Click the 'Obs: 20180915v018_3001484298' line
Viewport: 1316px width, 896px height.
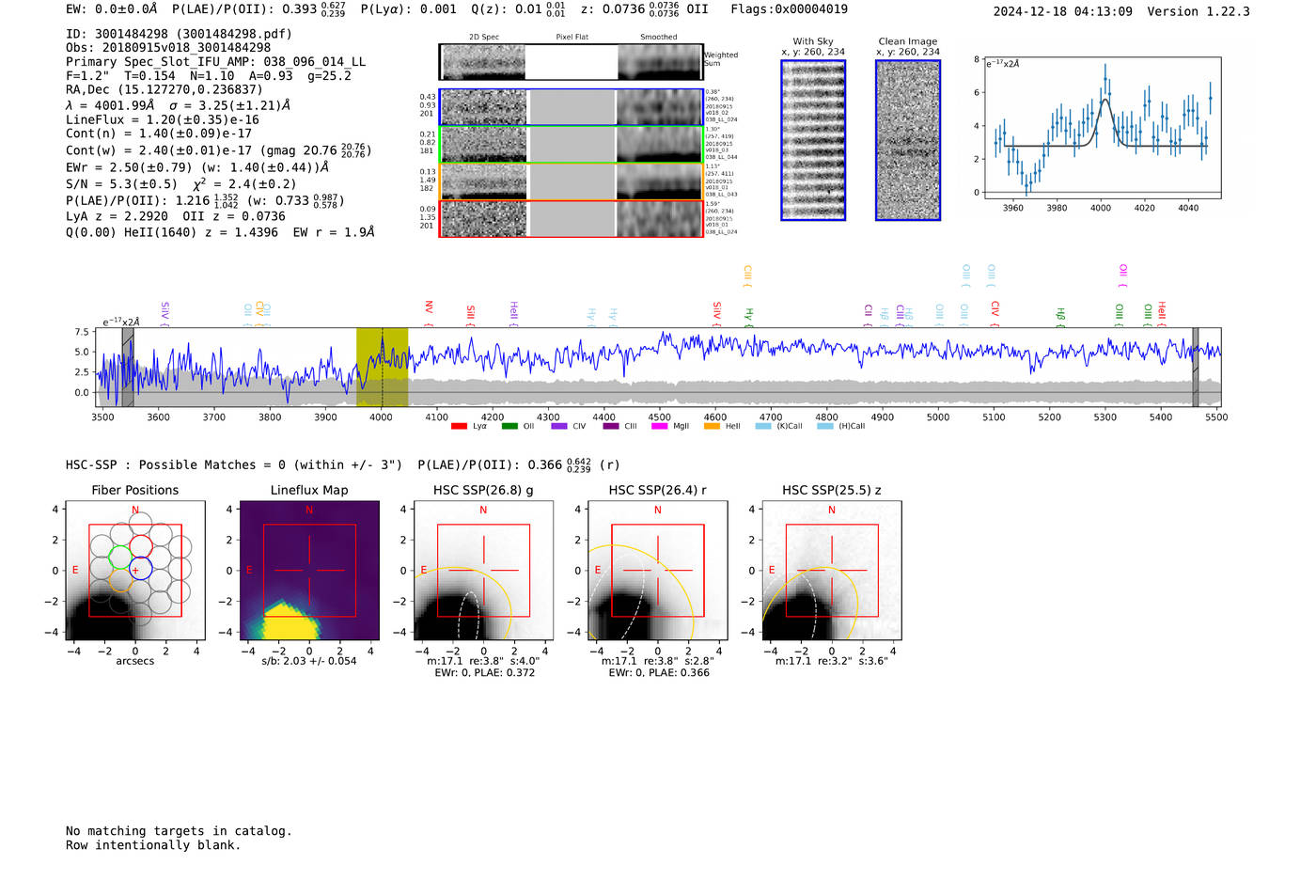168,47
